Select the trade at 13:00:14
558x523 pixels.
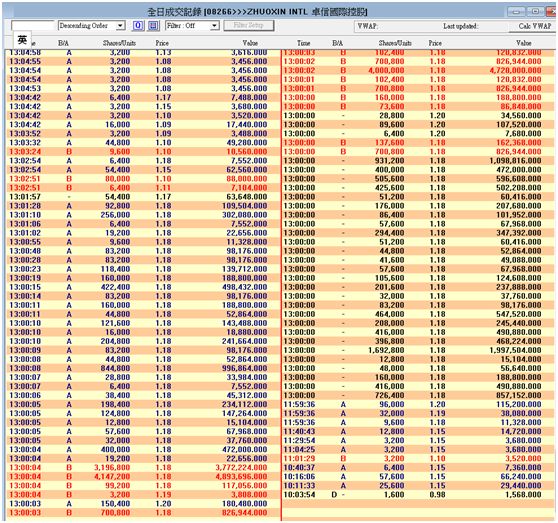coord(144,296)
